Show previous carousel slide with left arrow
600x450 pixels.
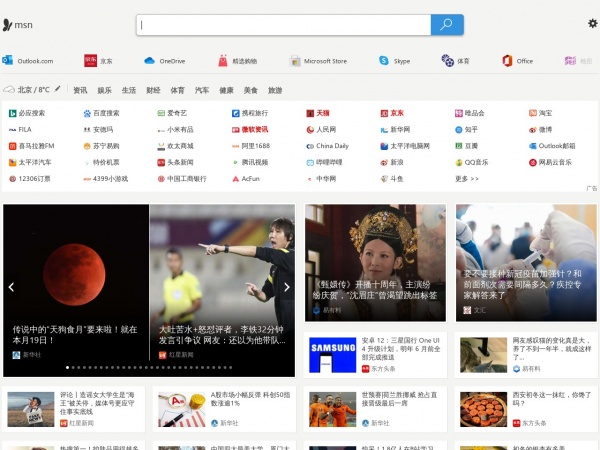(12, 287)
